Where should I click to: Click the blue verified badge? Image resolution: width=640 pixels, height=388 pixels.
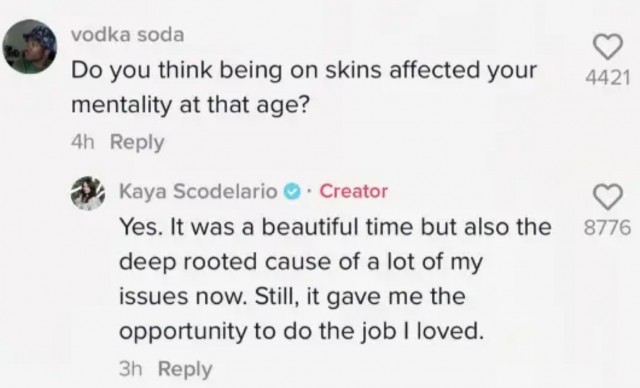292,191
